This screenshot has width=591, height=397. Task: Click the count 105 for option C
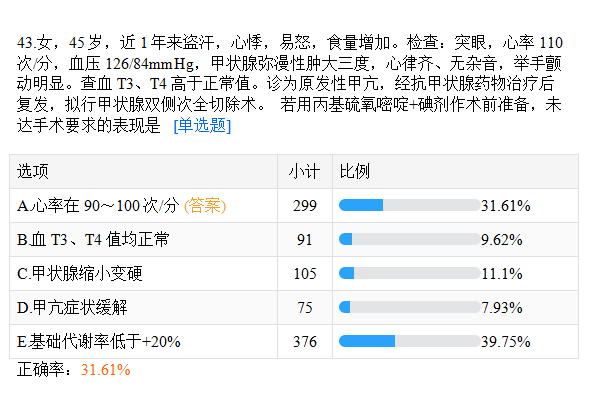(305, 274)
